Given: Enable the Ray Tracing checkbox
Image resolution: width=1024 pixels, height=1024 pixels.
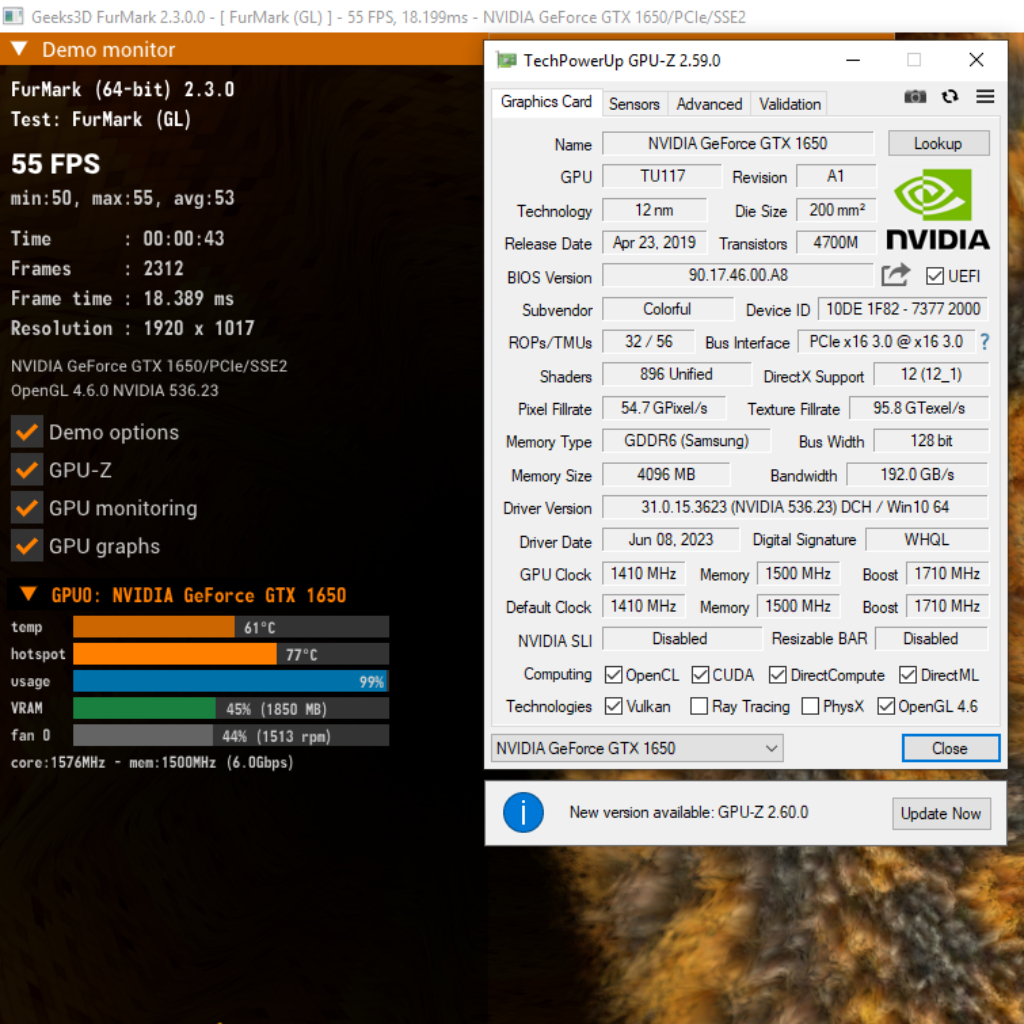Looking at the screenshot, I should [699, 706].
